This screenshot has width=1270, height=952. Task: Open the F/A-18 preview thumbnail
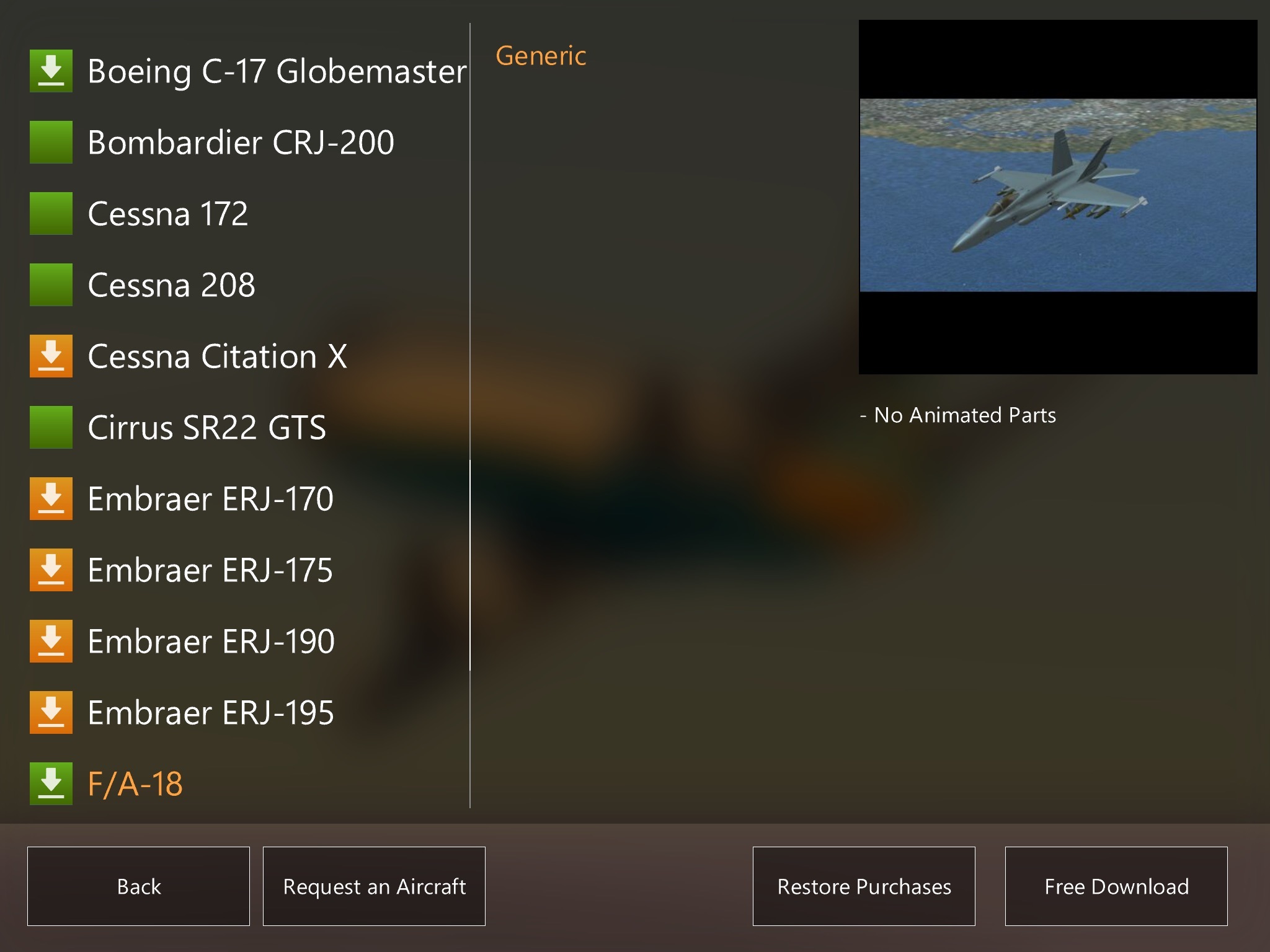point(1058,197)
